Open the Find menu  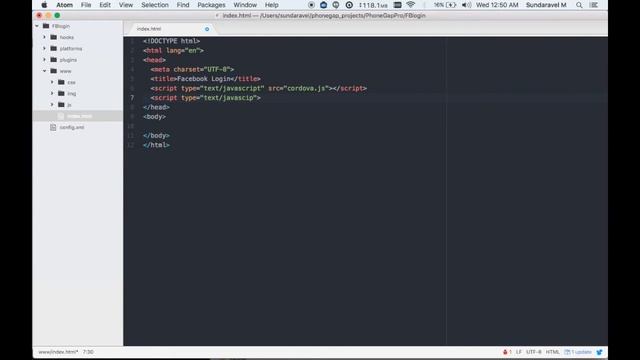pyautogui.click(x=183, y=5)
